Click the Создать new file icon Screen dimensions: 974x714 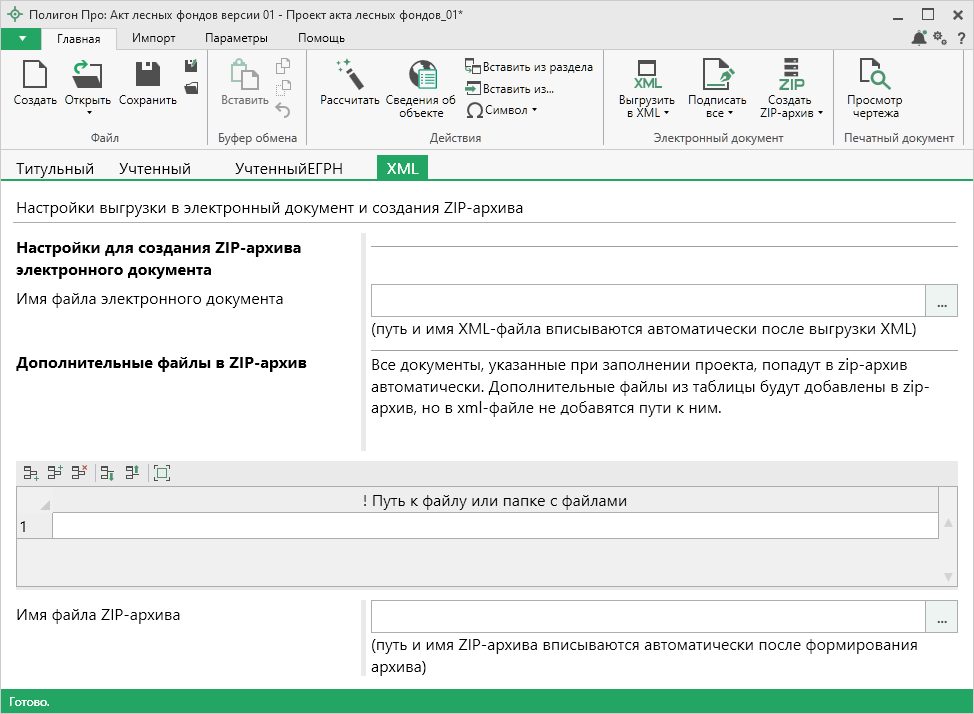(x=35, y=76)
